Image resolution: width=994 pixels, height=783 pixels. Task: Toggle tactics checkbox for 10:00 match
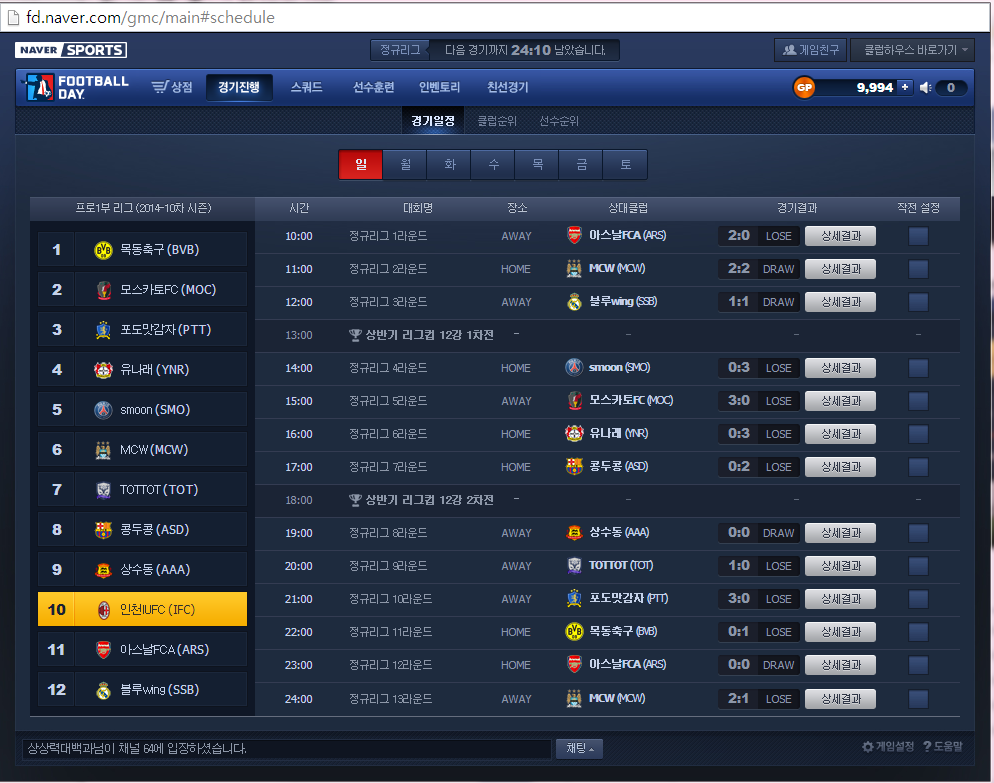tap(918, 236)
